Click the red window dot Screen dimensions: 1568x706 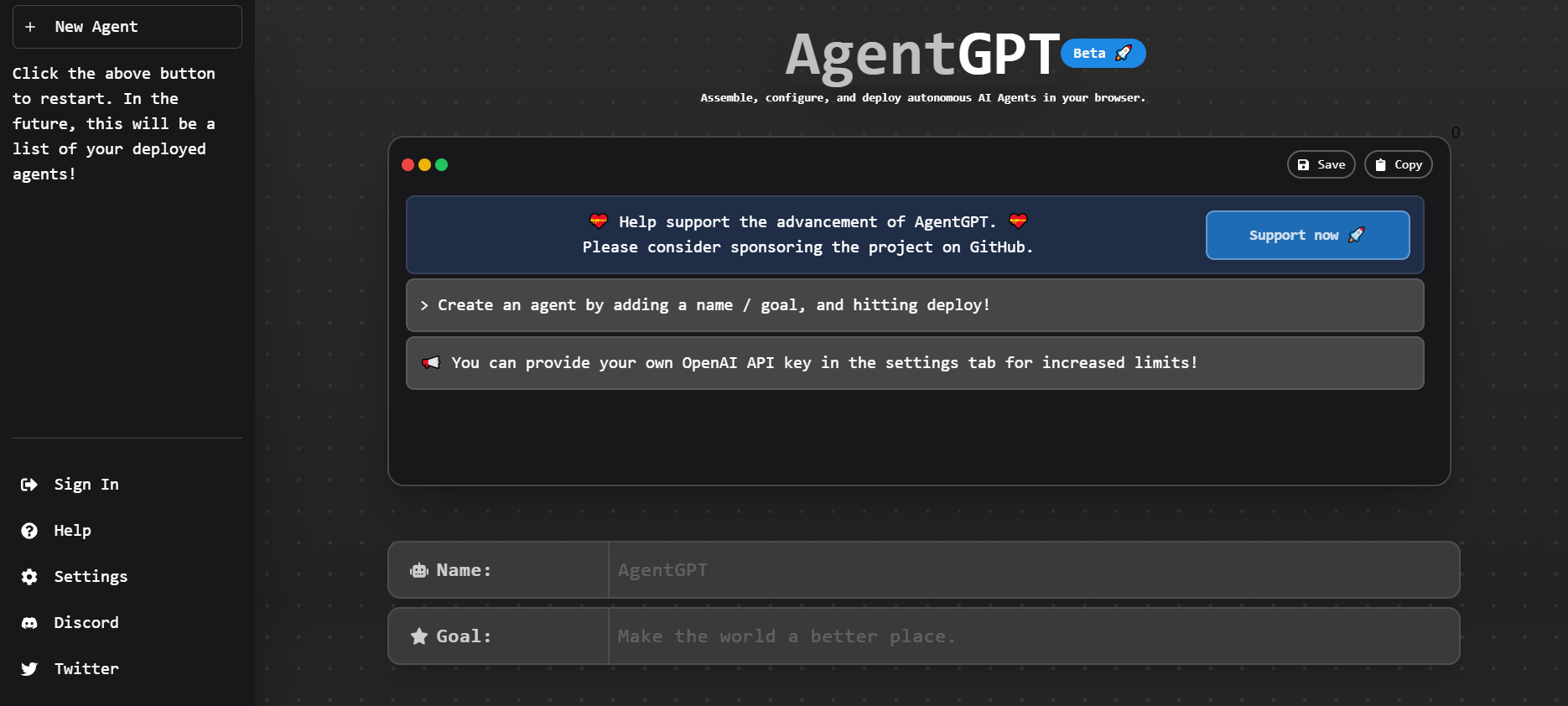(x=408, y=165)
